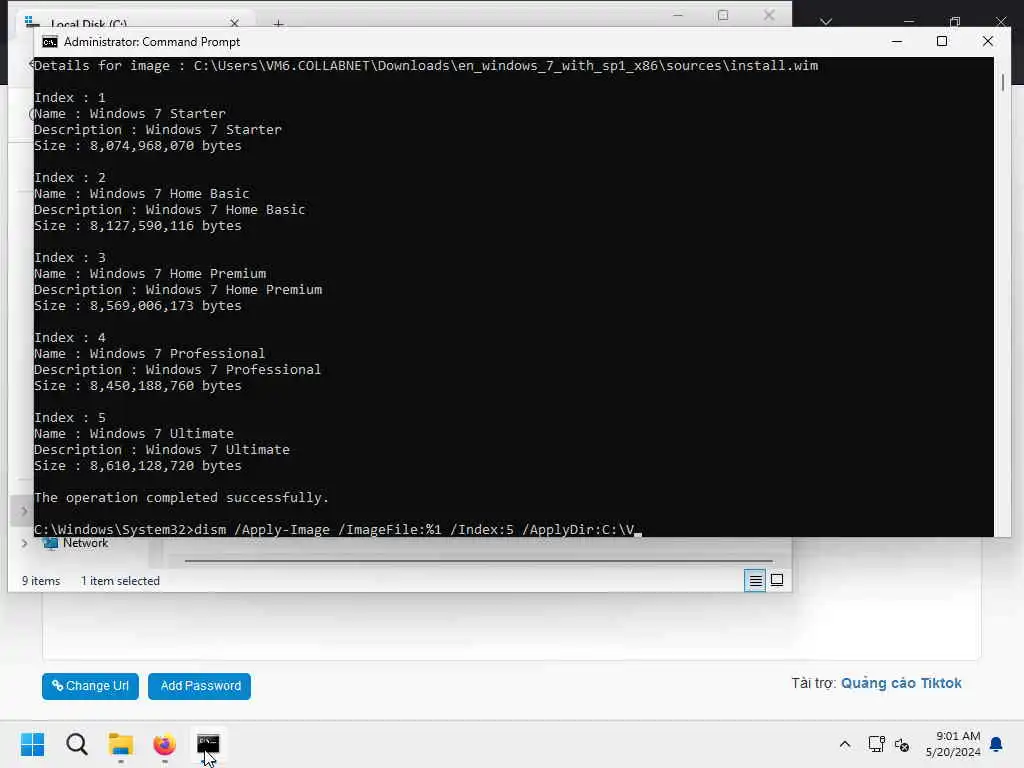Expand the collapsed Explorer tree item above Network
The image size is (1024, 768).
24,511
